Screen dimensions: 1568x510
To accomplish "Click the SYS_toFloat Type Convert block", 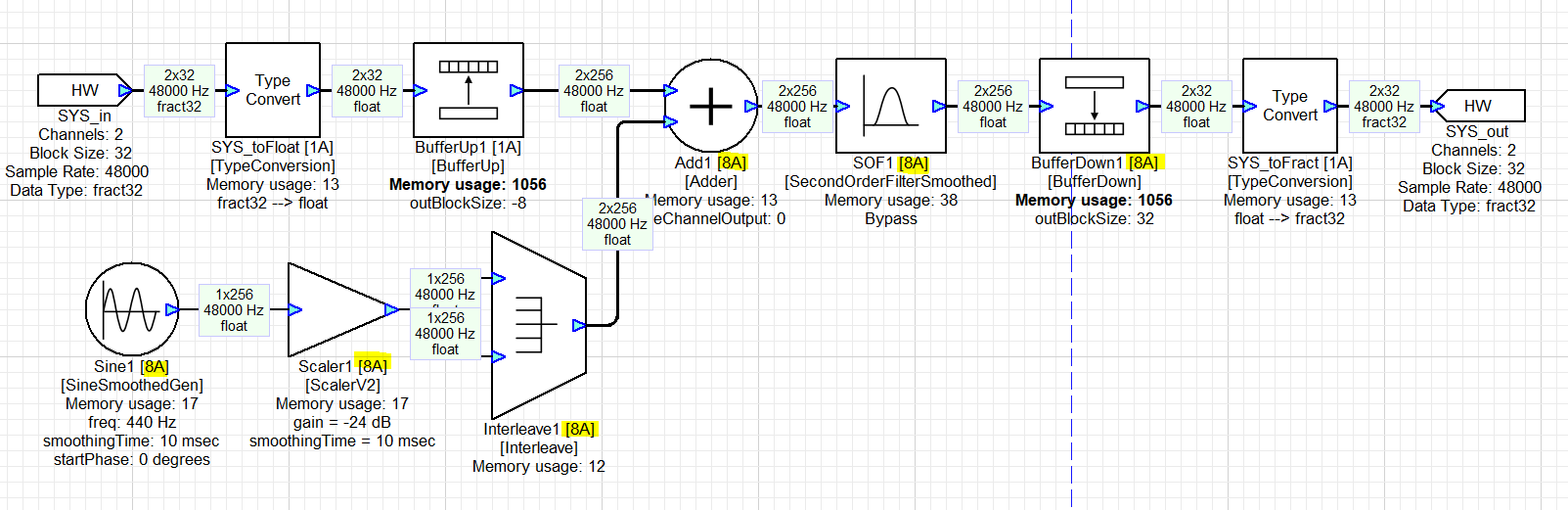I will tap(273, 90).
